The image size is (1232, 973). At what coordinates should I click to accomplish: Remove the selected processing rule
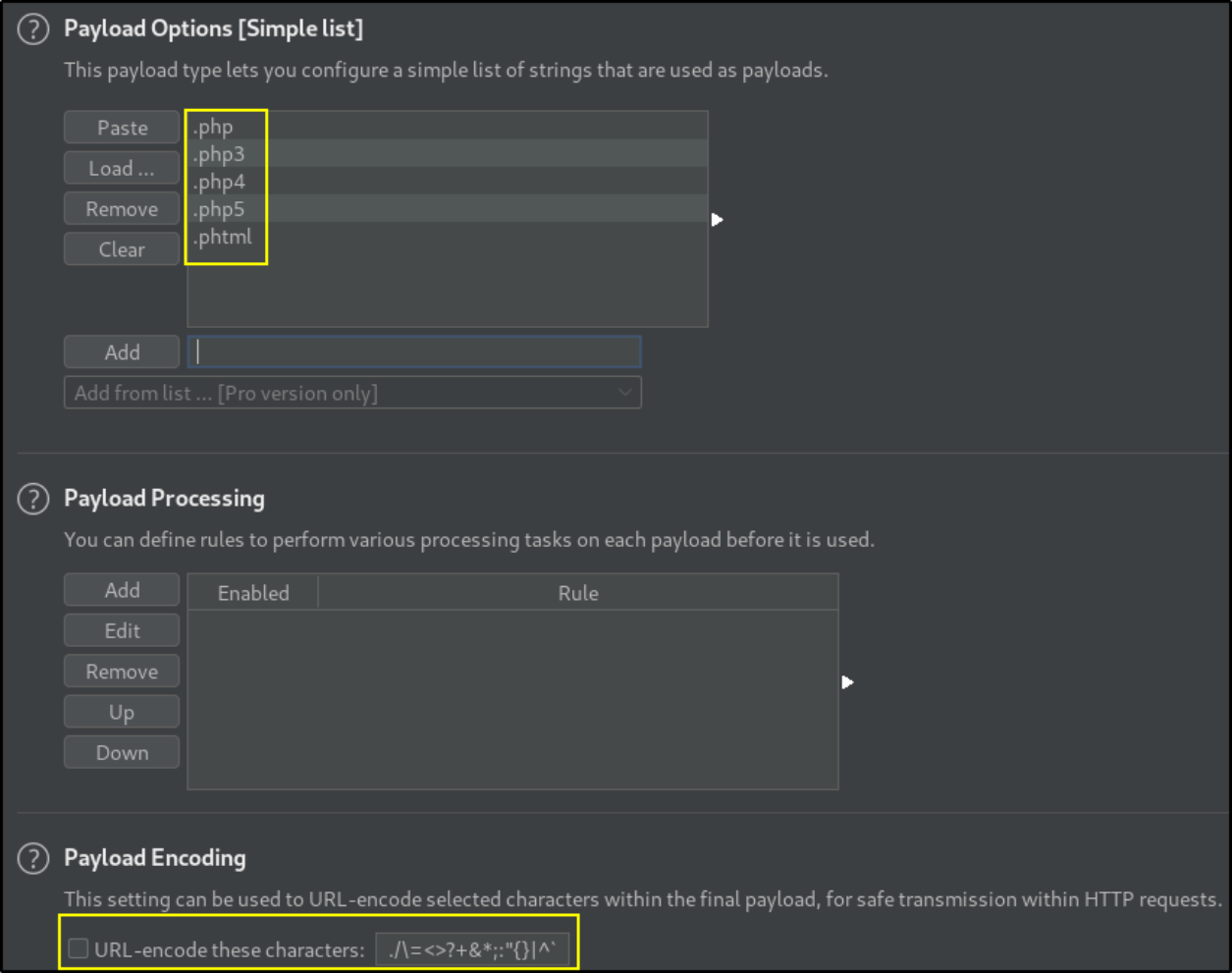click(122, 672)
